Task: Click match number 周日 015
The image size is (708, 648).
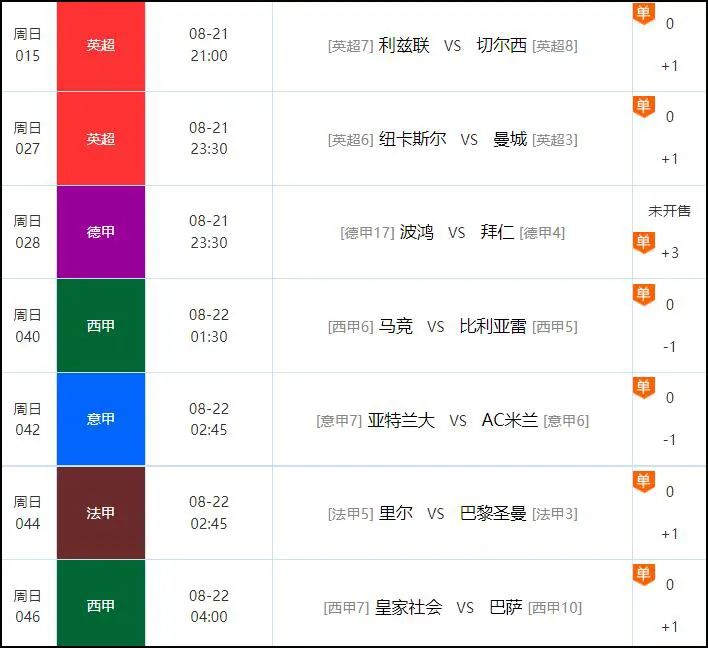Action: pyautogui.click(x=27, y=45)
